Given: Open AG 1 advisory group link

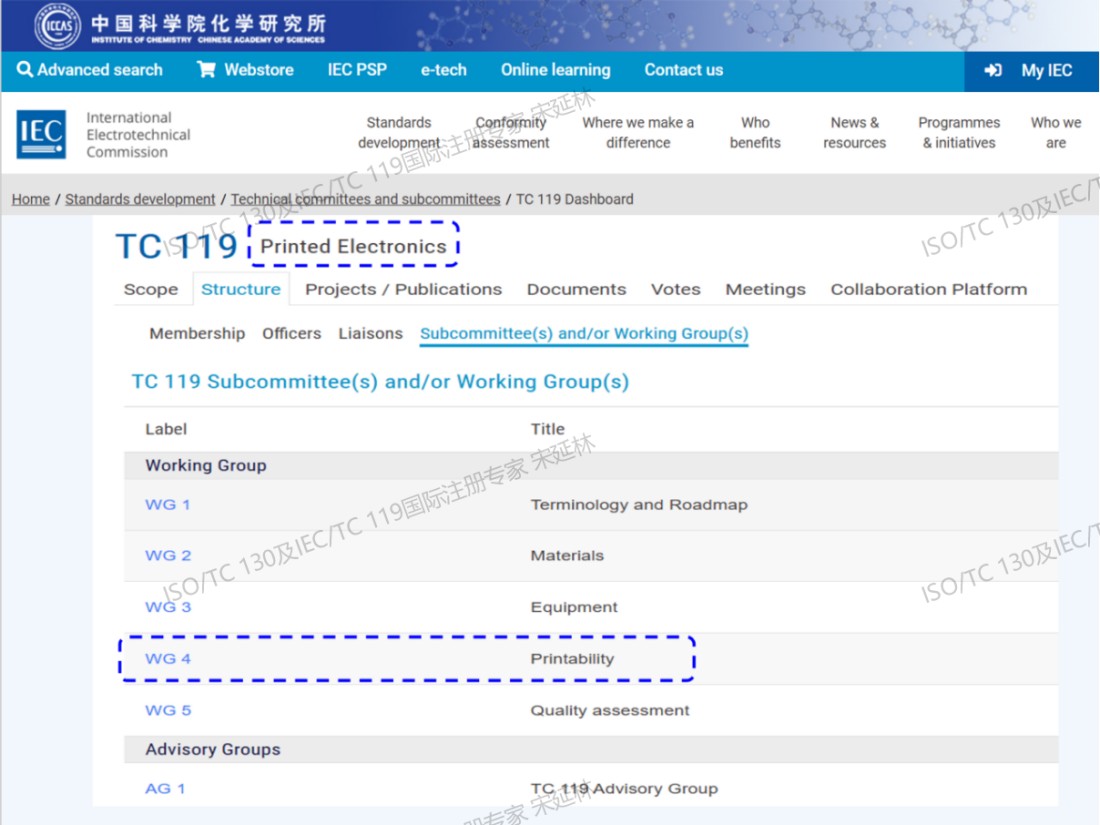Looking at the screenshot, I should click(165, 789).
